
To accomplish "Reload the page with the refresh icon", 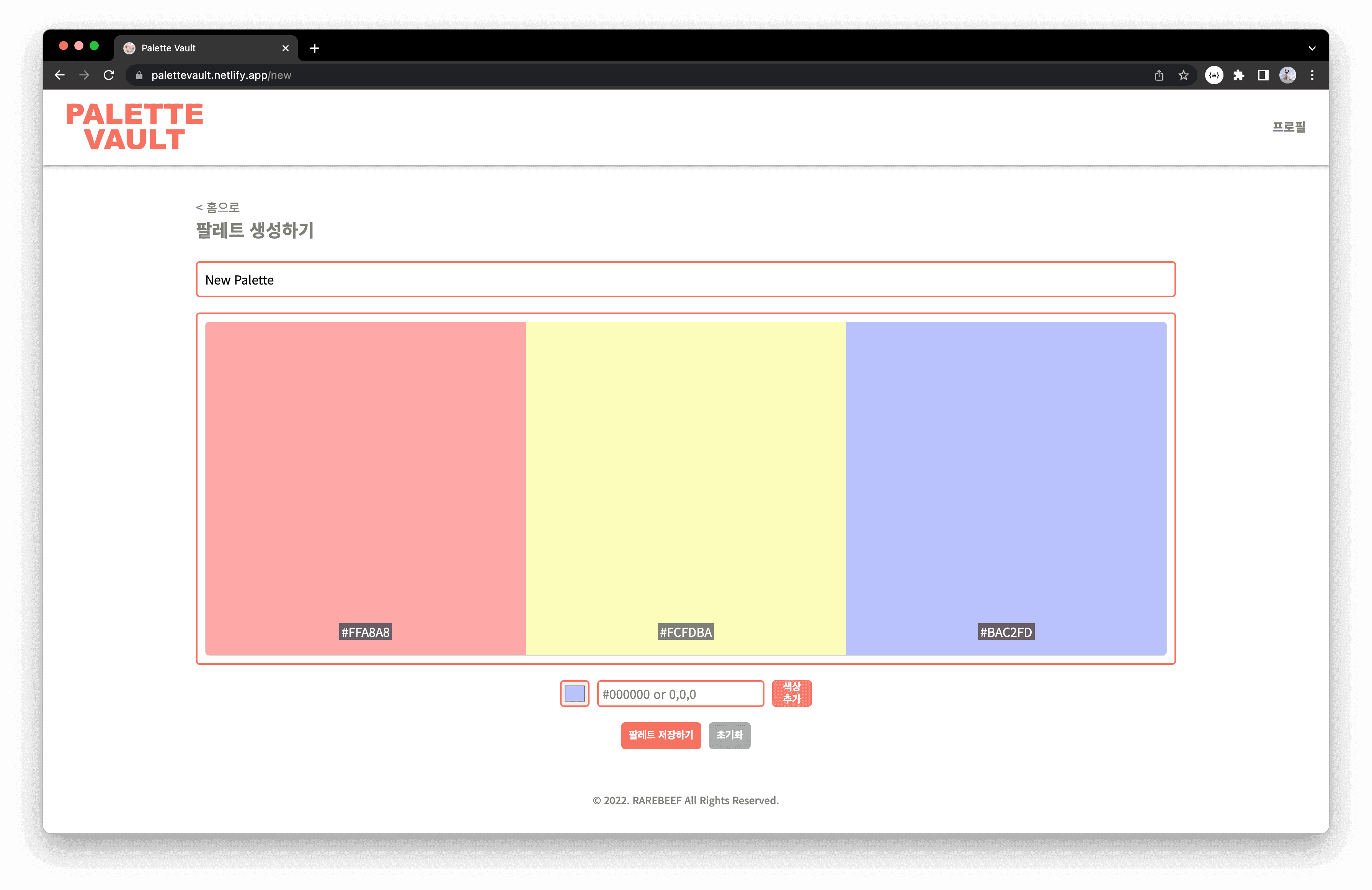I will (x=109, y=75).
